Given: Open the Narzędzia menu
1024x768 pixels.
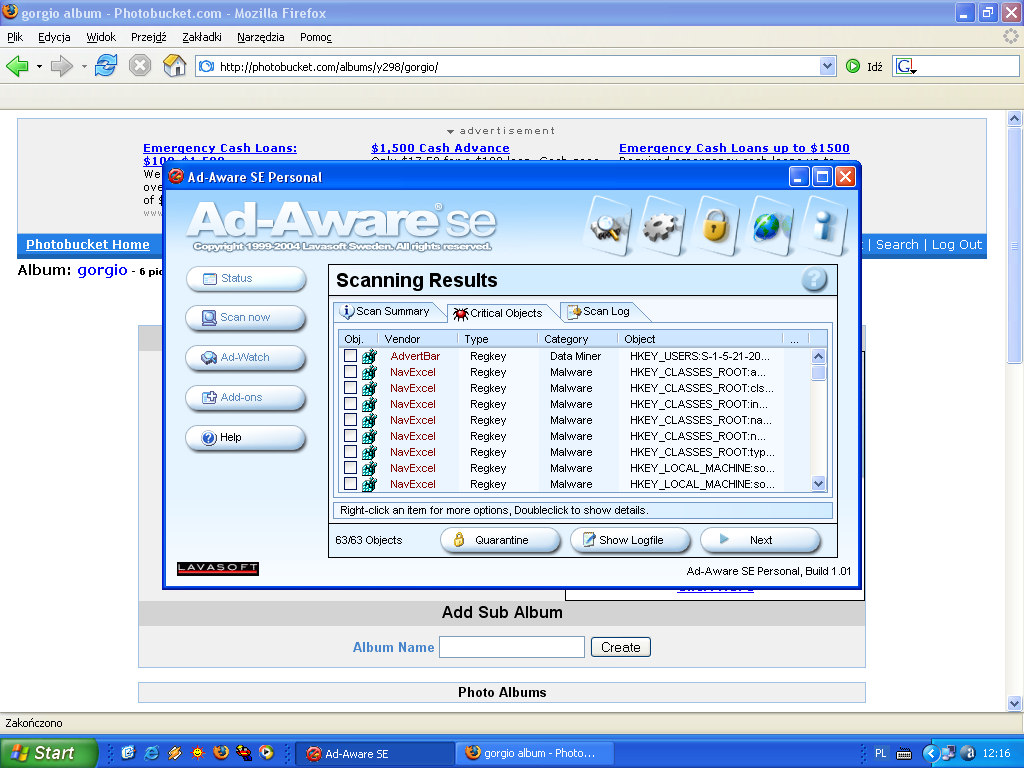Looking at the screenshot, I should pos(261,37).
